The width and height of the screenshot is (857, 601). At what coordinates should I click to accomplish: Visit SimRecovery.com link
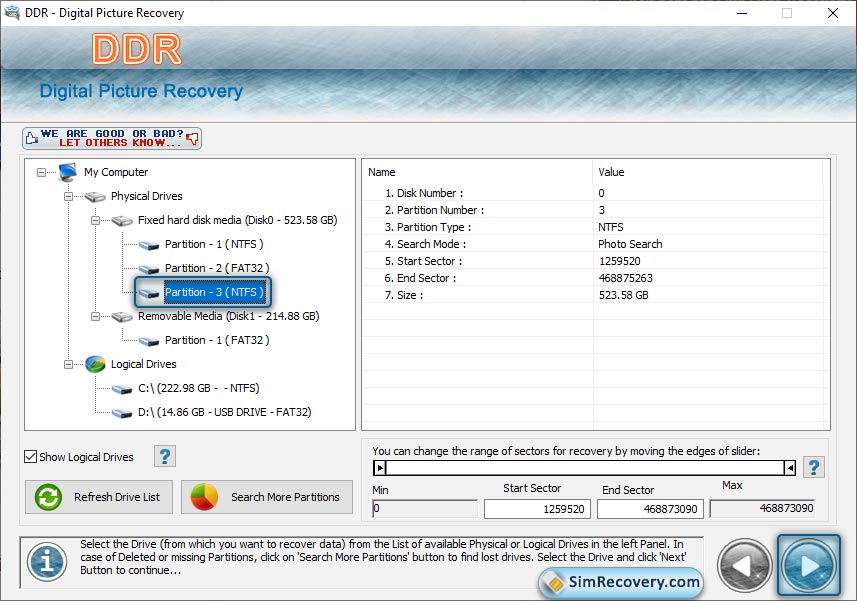[621, 582]
